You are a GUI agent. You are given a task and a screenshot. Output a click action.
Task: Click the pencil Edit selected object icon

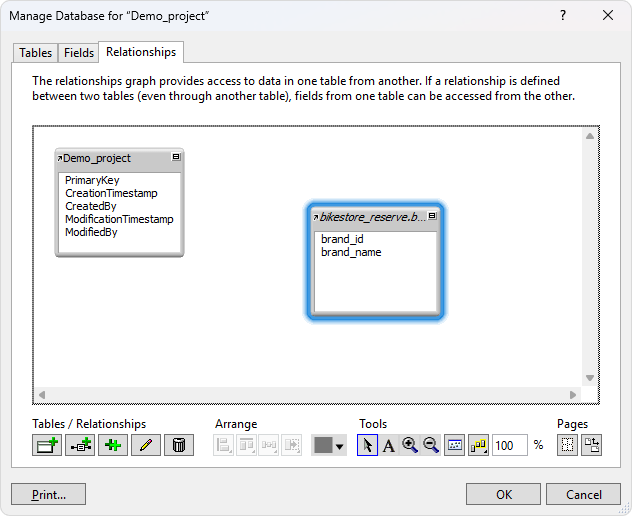coord(146,445)
